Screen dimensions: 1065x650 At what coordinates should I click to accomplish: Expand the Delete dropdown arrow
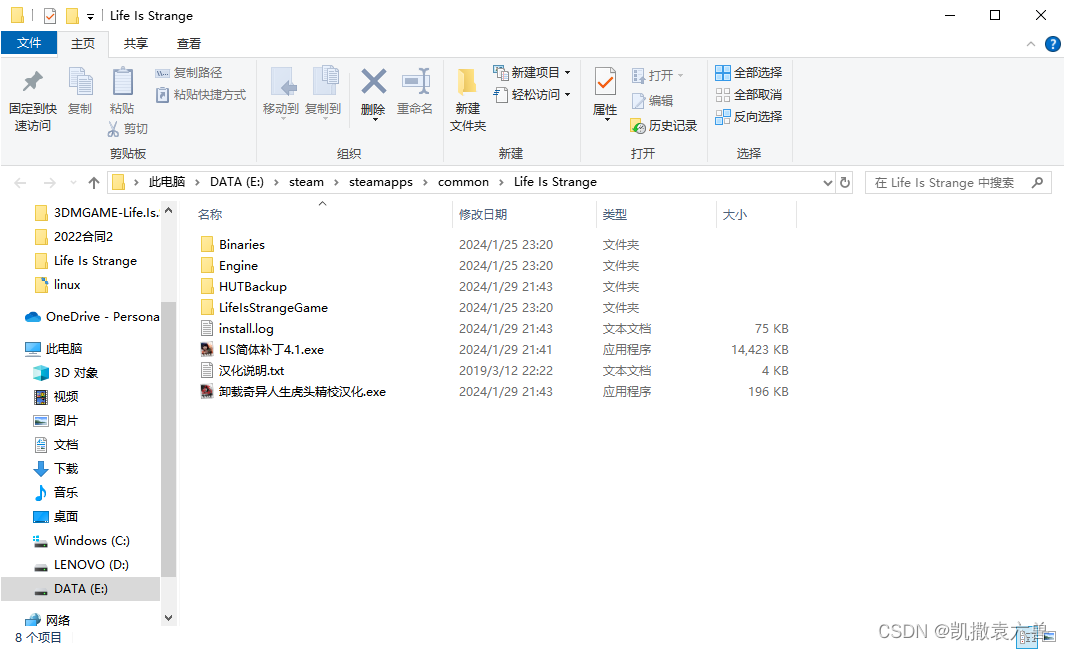coord(374,120)
